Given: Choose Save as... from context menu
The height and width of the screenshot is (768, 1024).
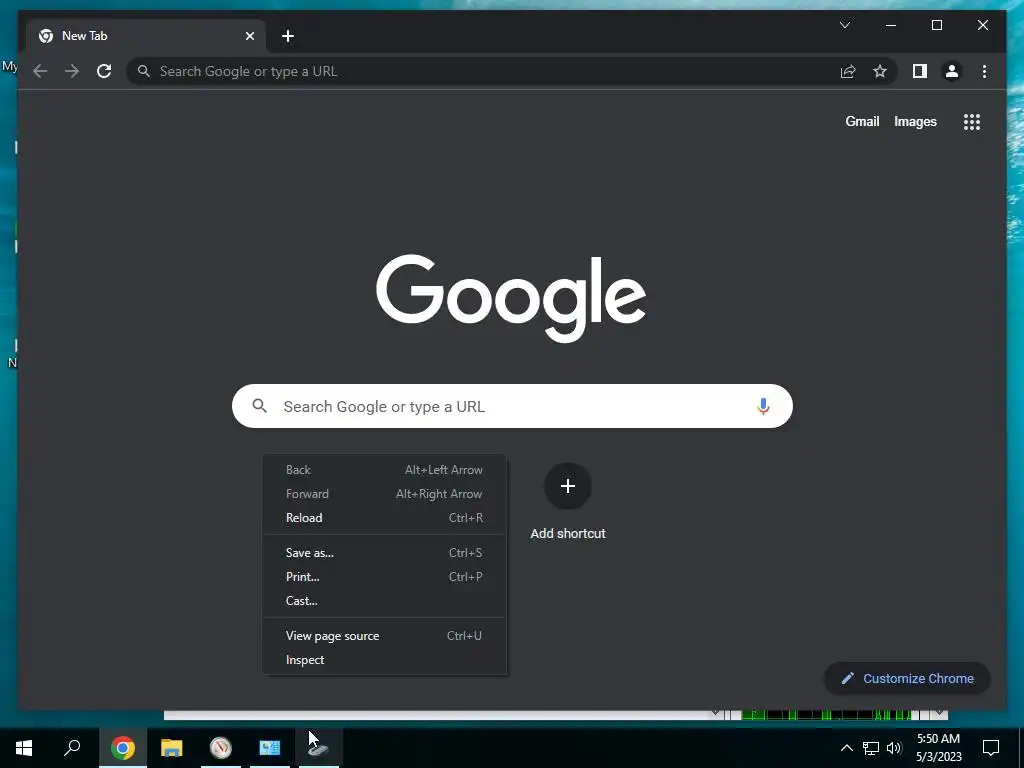Looking at the screenshot, I should pyautogui.click(x=384, y=553).
